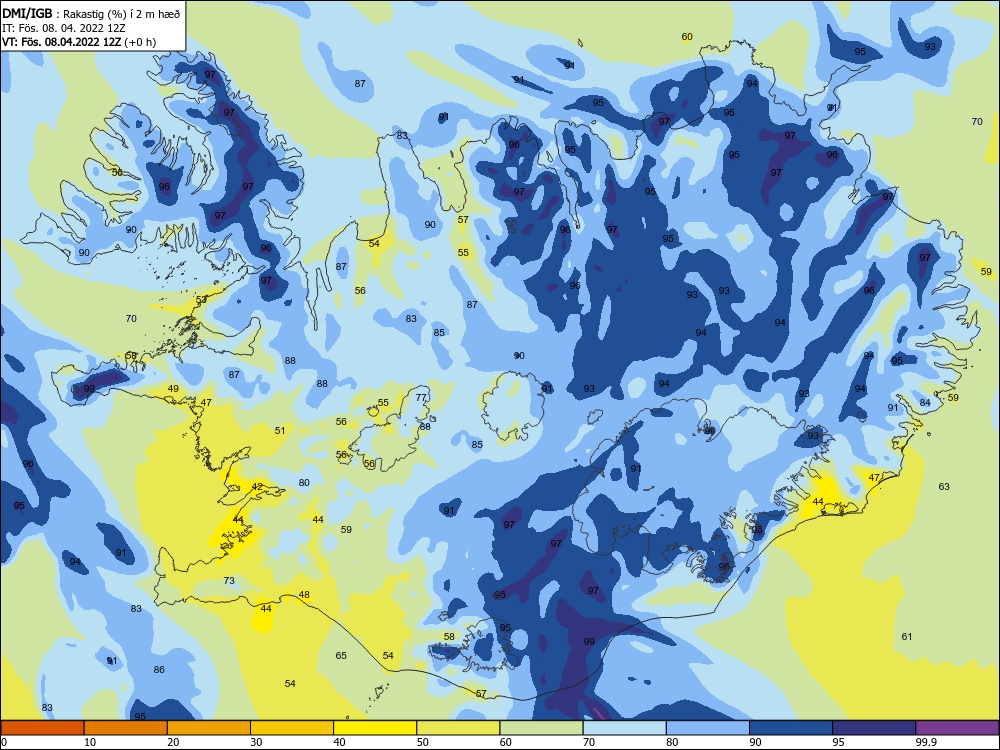
Task: Select the 40–50 bright yellow legend swatch
Action: tap(375, 728)
